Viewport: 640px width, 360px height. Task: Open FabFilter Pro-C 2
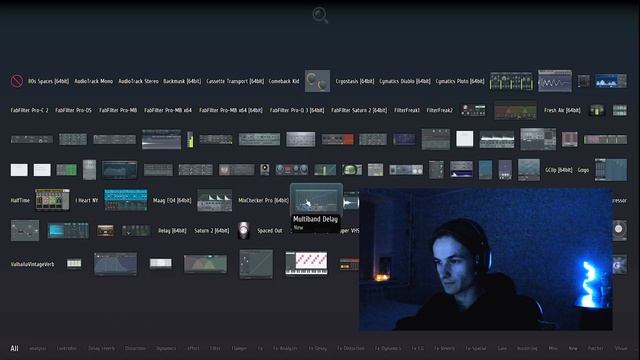point(29,110)
